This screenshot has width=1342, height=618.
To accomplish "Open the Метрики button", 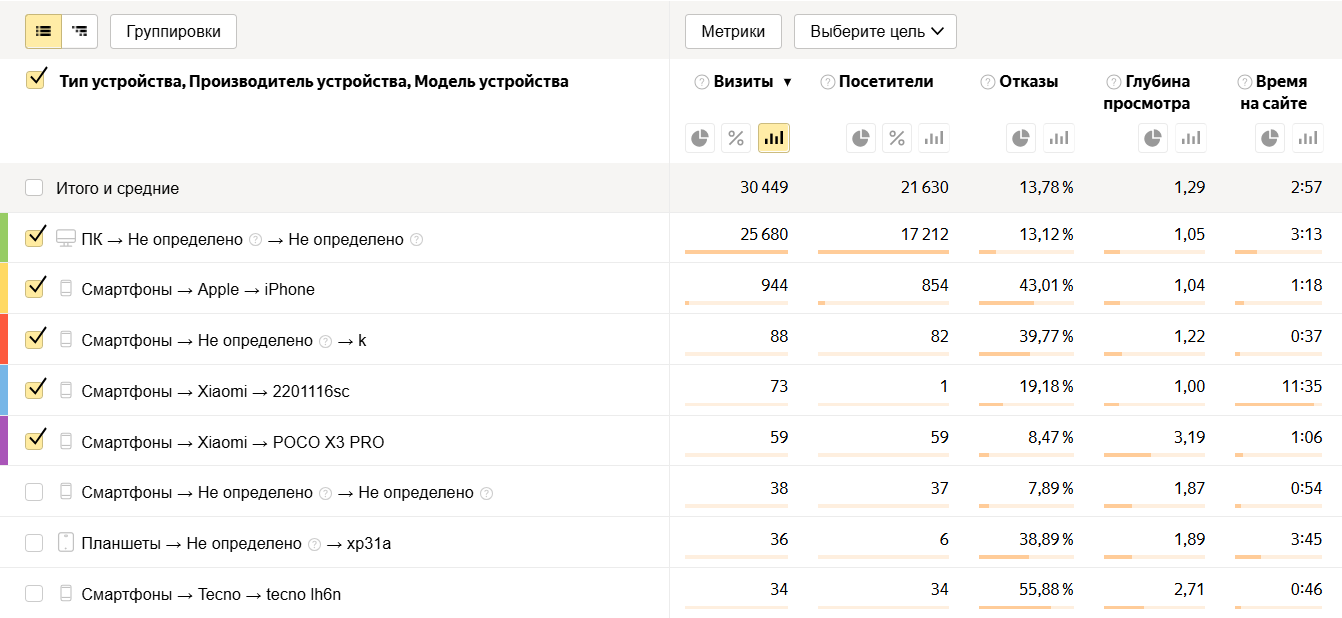I will pos(732,31).
